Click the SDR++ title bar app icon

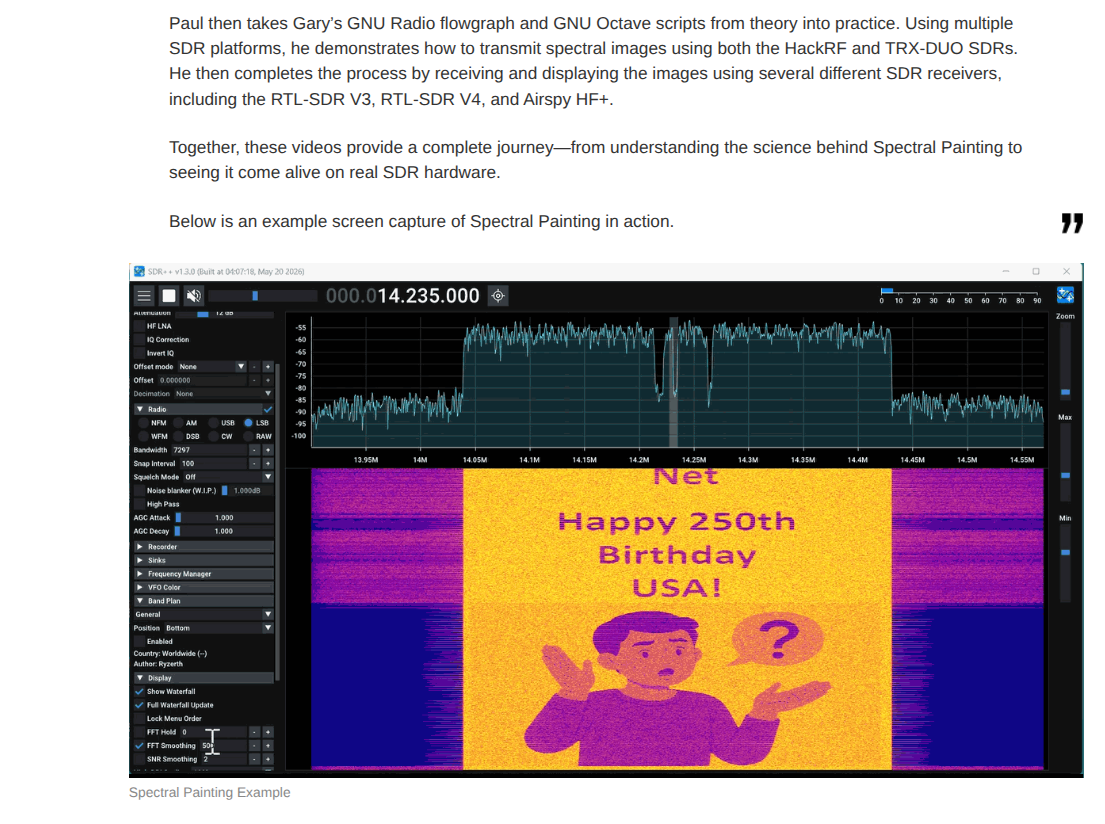pos(140,271)
